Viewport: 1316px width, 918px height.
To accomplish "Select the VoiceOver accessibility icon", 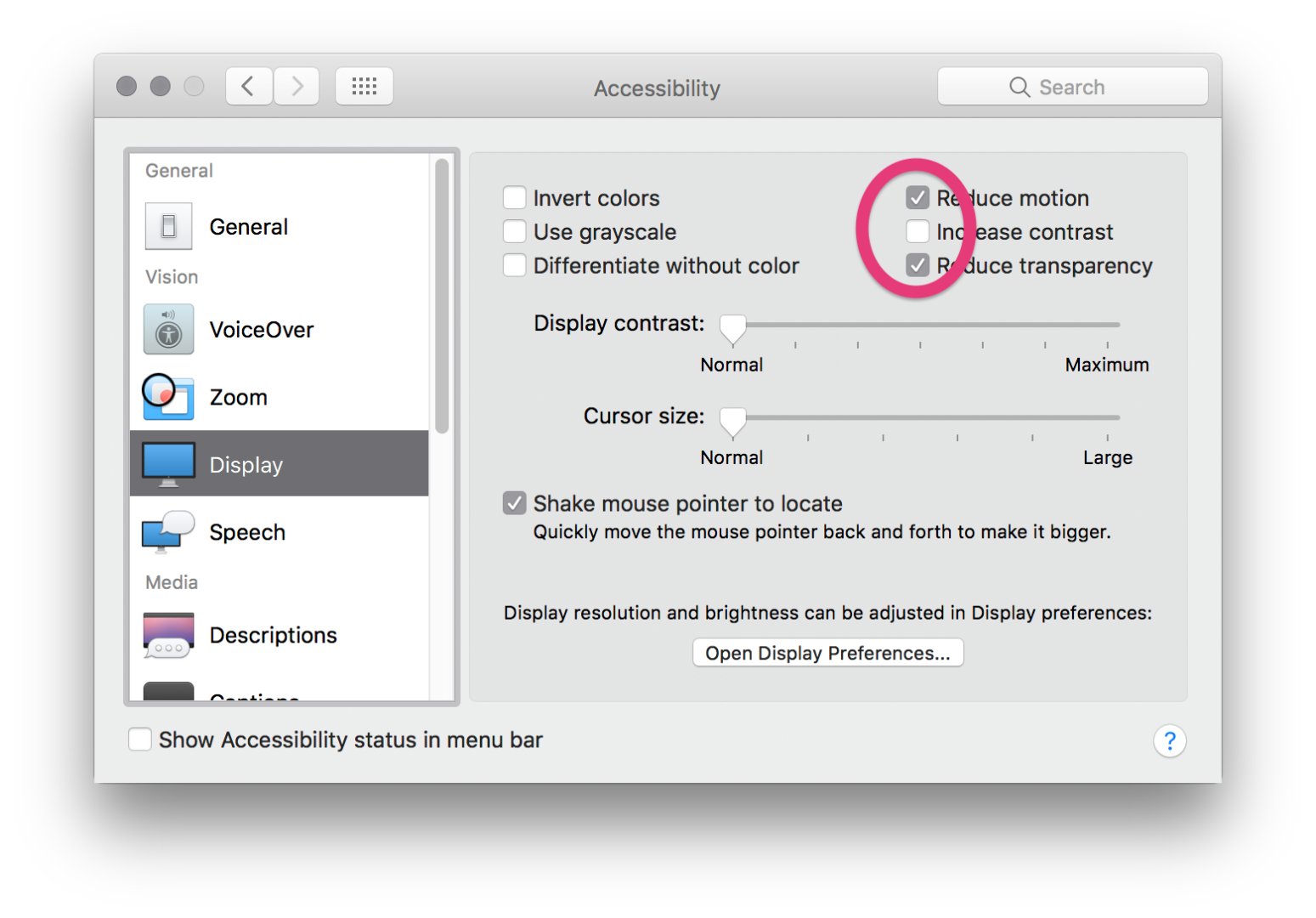I will 168,329.
